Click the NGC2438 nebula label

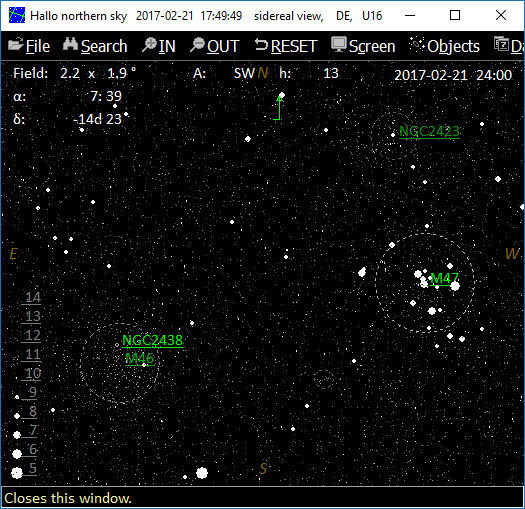click(152, 341)
